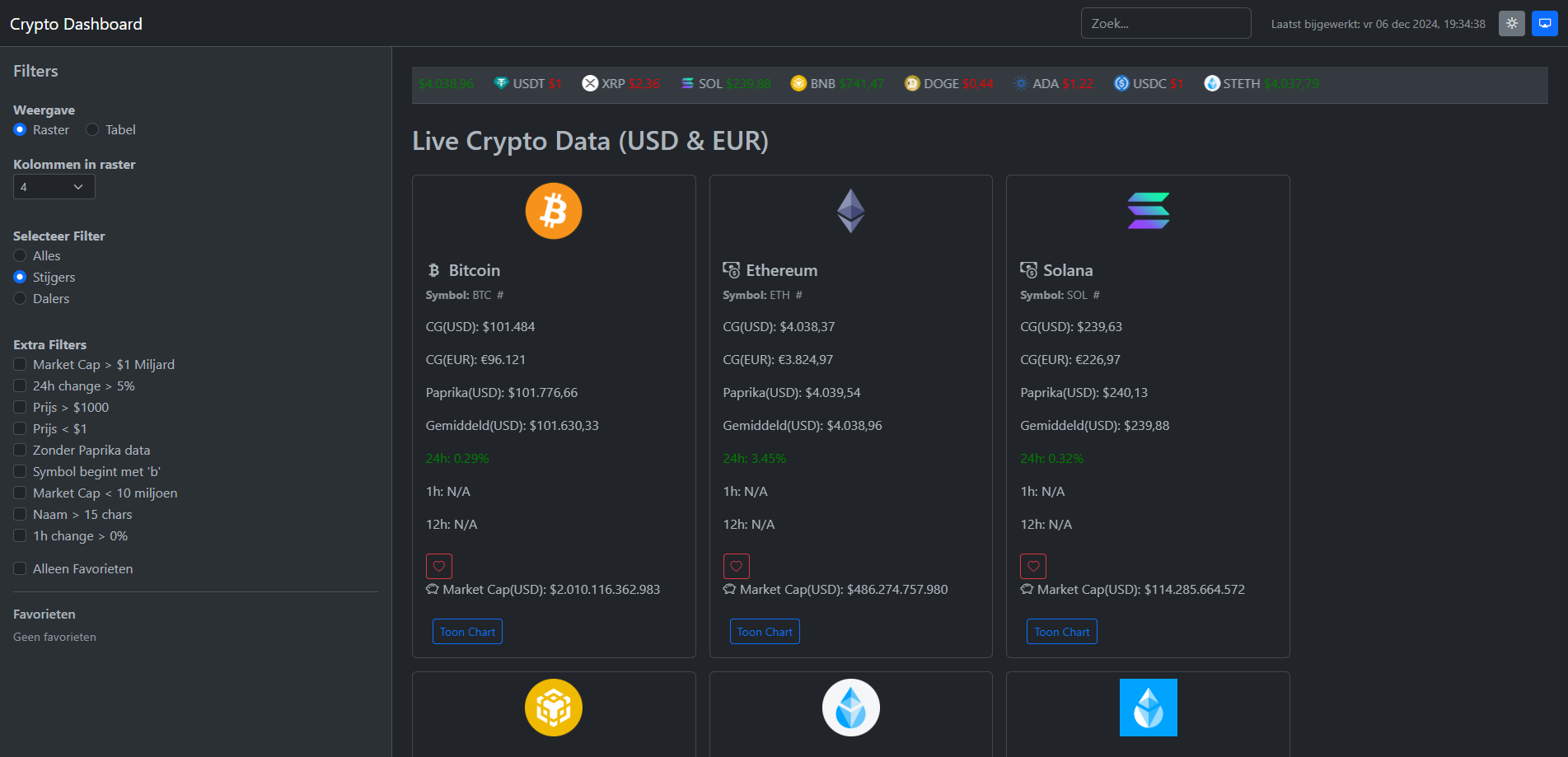Click the blue monitor display icon button

click(1545, 23)
